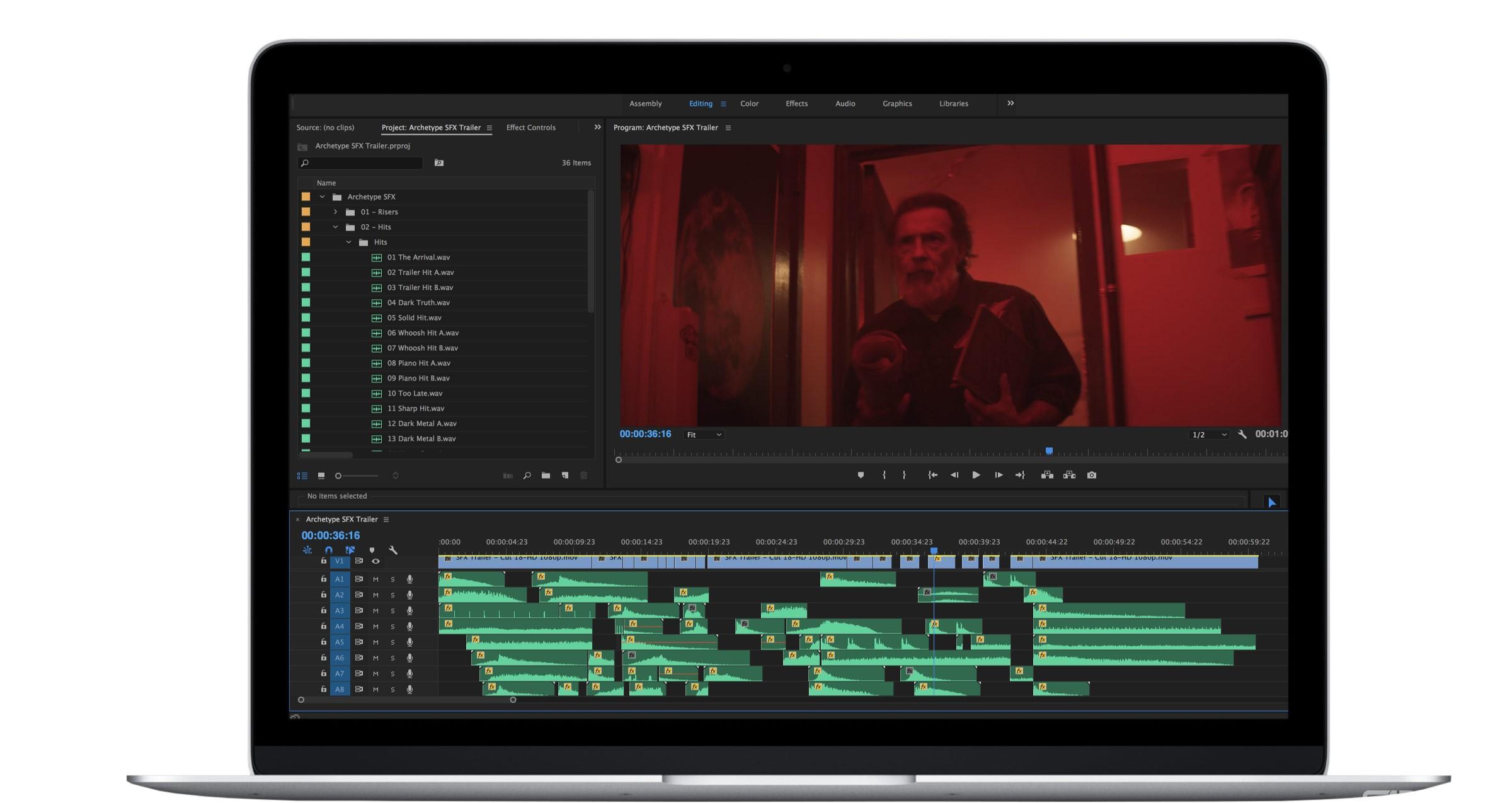1512x803 pixels.
Task: Switch to the Color workspace
Action: [749, 103]
